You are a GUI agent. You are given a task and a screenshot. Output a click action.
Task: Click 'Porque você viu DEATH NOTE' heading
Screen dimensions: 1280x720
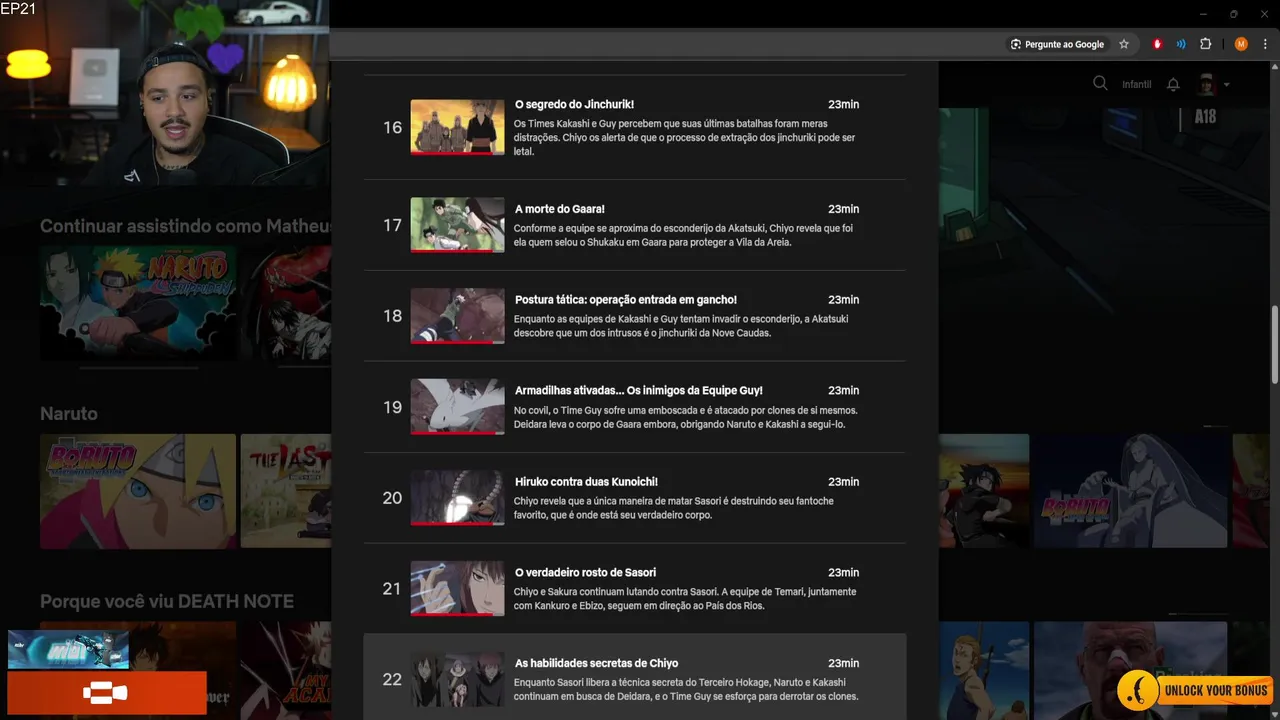[x=167, y=602]
